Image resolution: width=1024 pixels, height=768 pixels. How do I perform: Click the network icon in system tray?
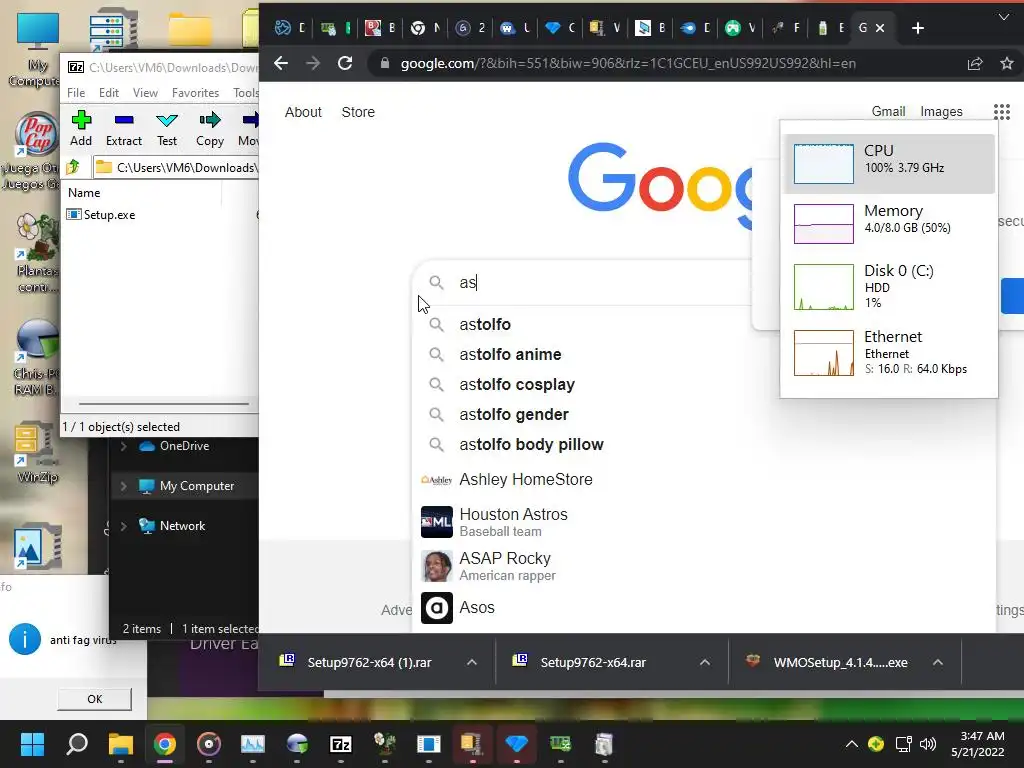click(903, 744)
